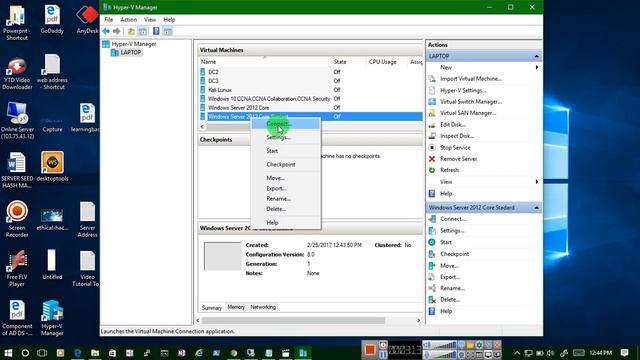Viewport: 640px width, 360px height.
Task: Choose Start in the context menu
Action: [x=286, y=151]
